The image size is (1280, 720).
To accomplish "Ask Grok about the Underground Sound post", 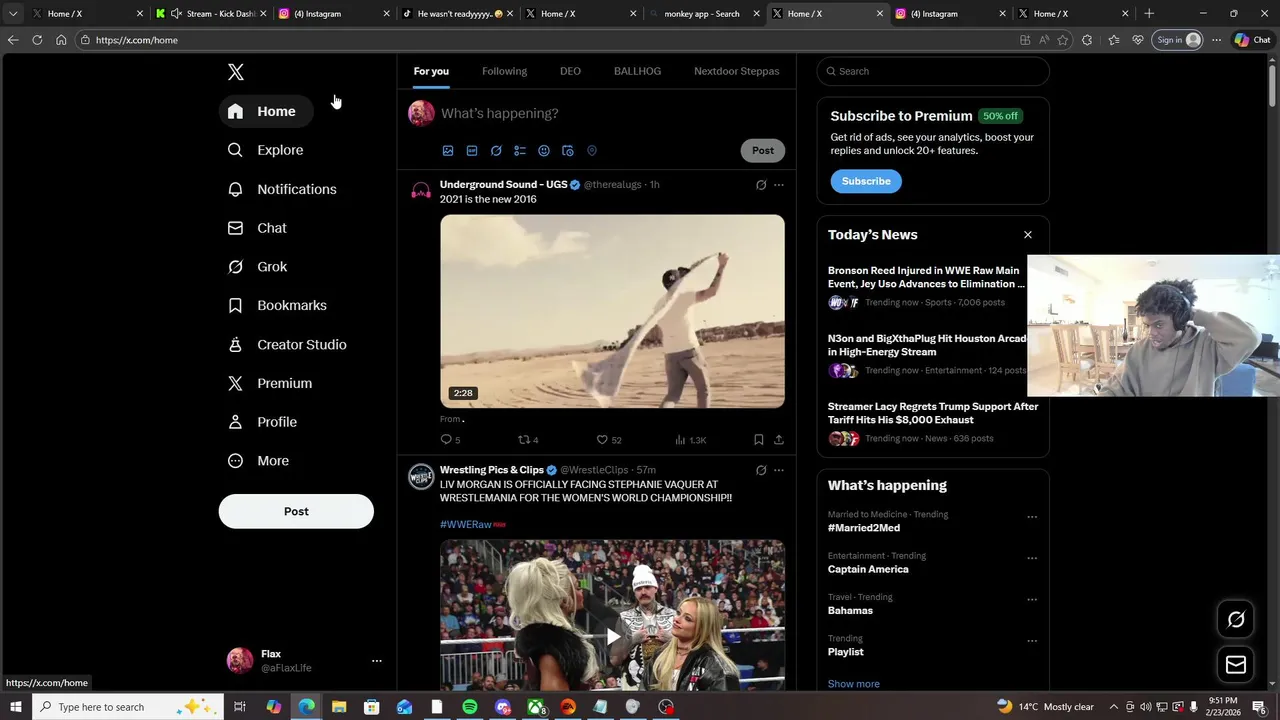I will [761, 185].
